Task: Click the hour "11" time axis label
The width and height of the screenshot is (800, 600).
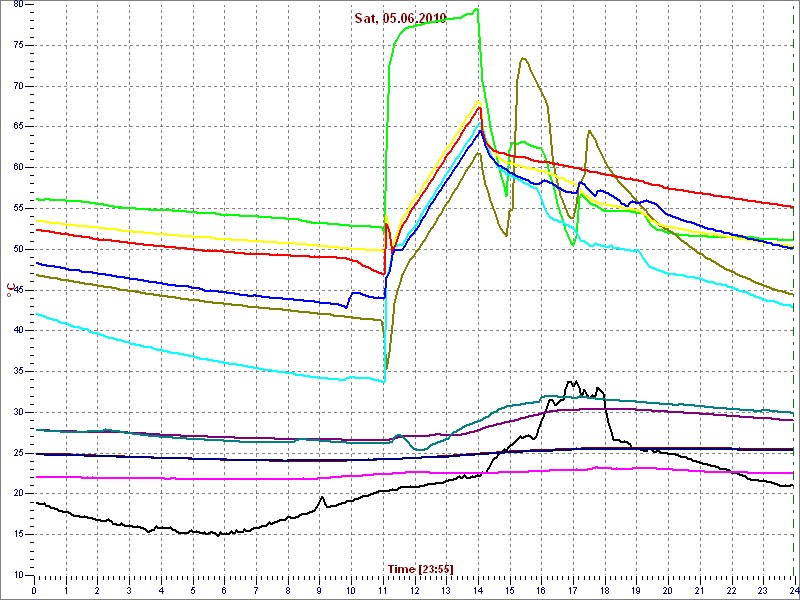Action: click(x=383, y=590)
